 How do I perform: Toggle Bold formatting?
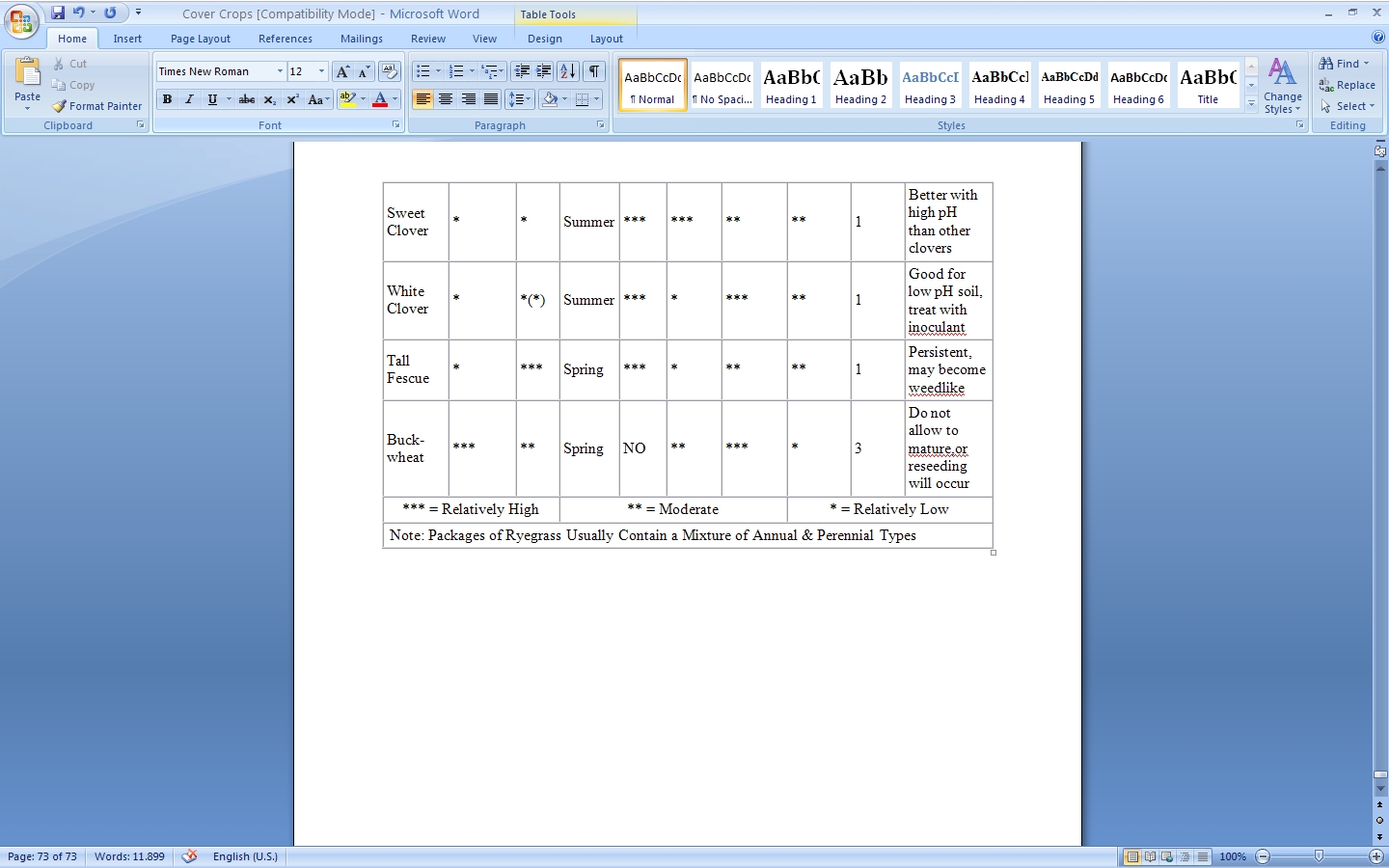point(167,99)
